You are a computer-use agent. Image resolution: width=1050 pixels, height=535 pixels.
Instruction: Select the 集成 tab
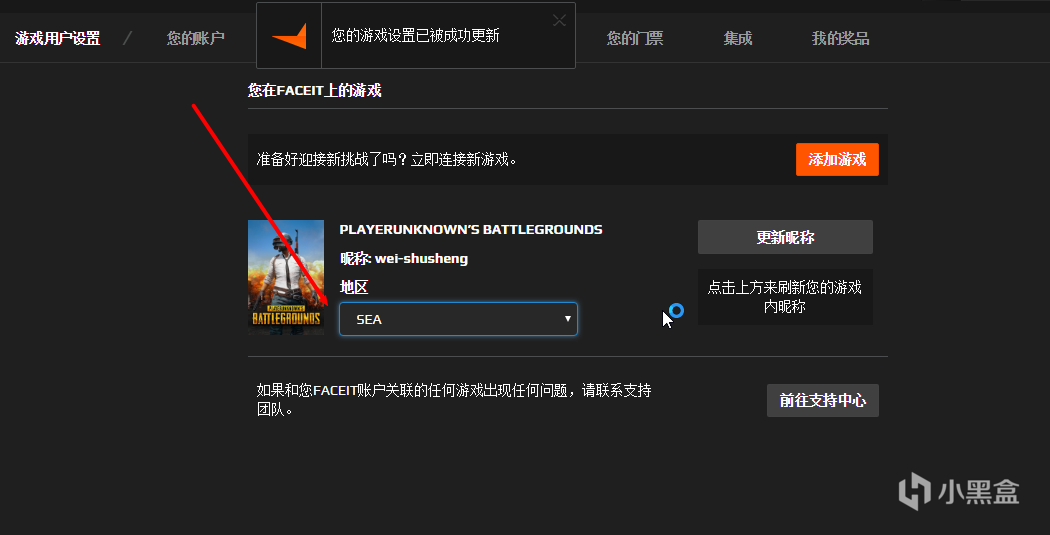[x=738, y=39]
